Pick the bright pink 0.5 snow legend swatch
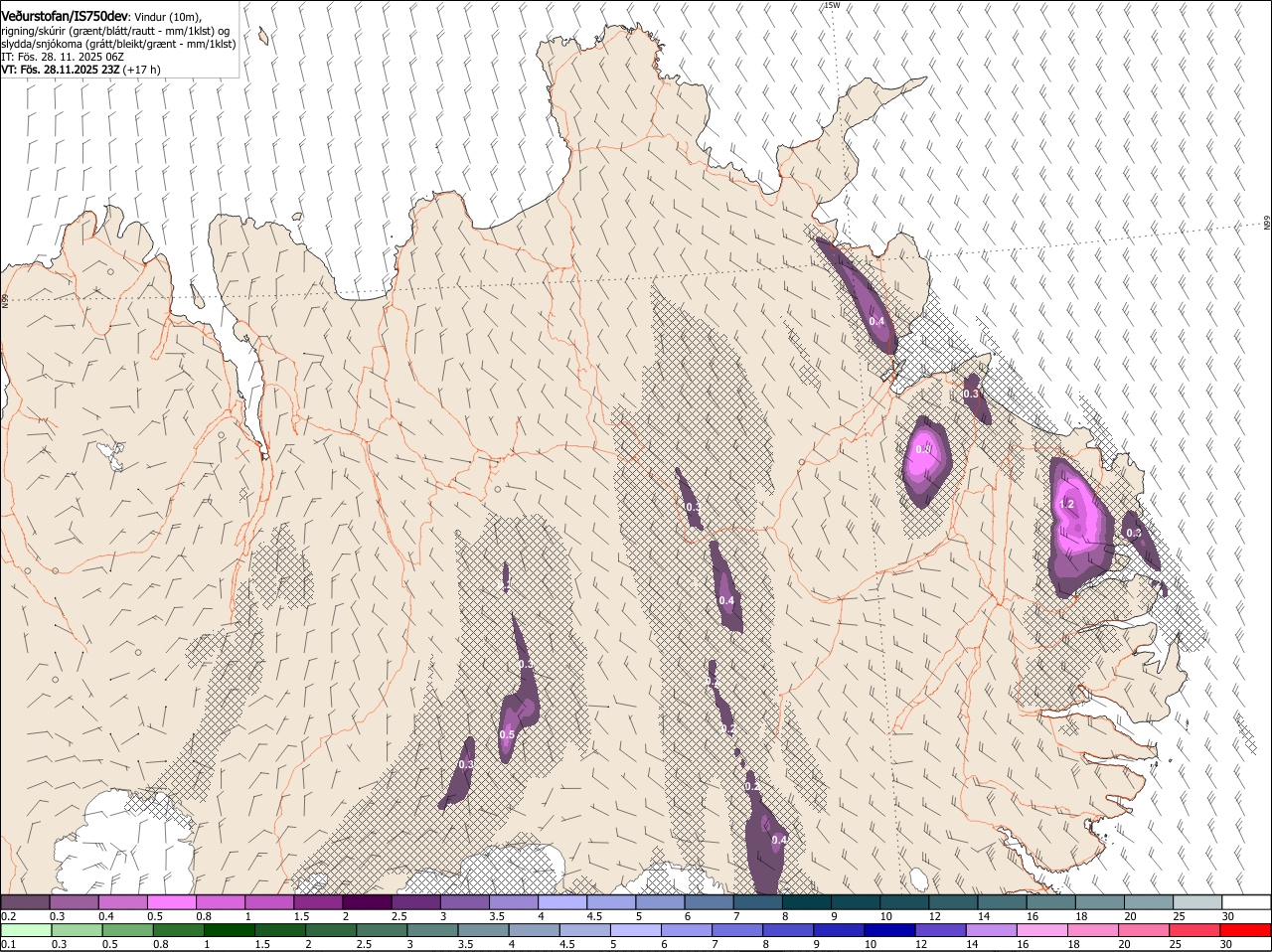This screenshot has height=952, width=1272. point(172,901)
